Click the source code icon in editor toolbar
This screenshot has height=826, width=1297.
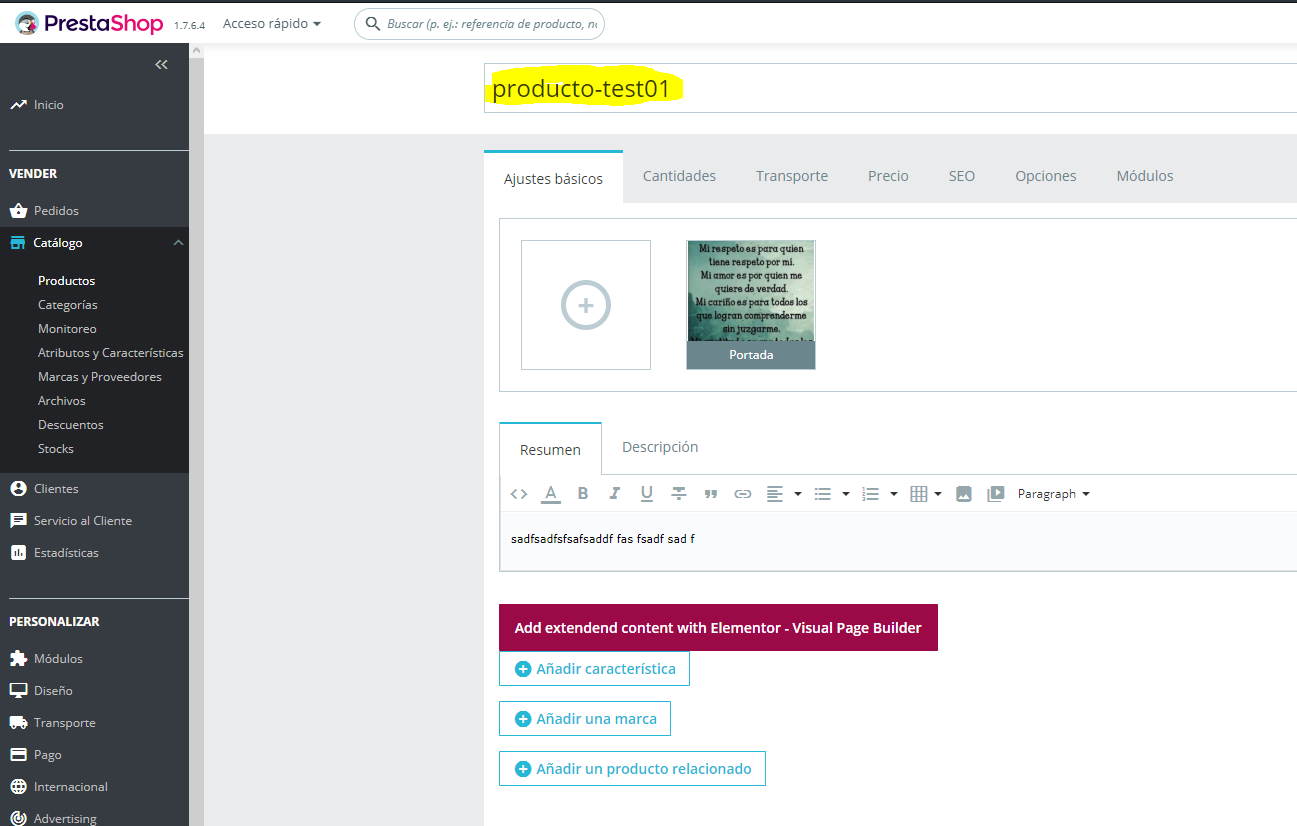point(518,494)
